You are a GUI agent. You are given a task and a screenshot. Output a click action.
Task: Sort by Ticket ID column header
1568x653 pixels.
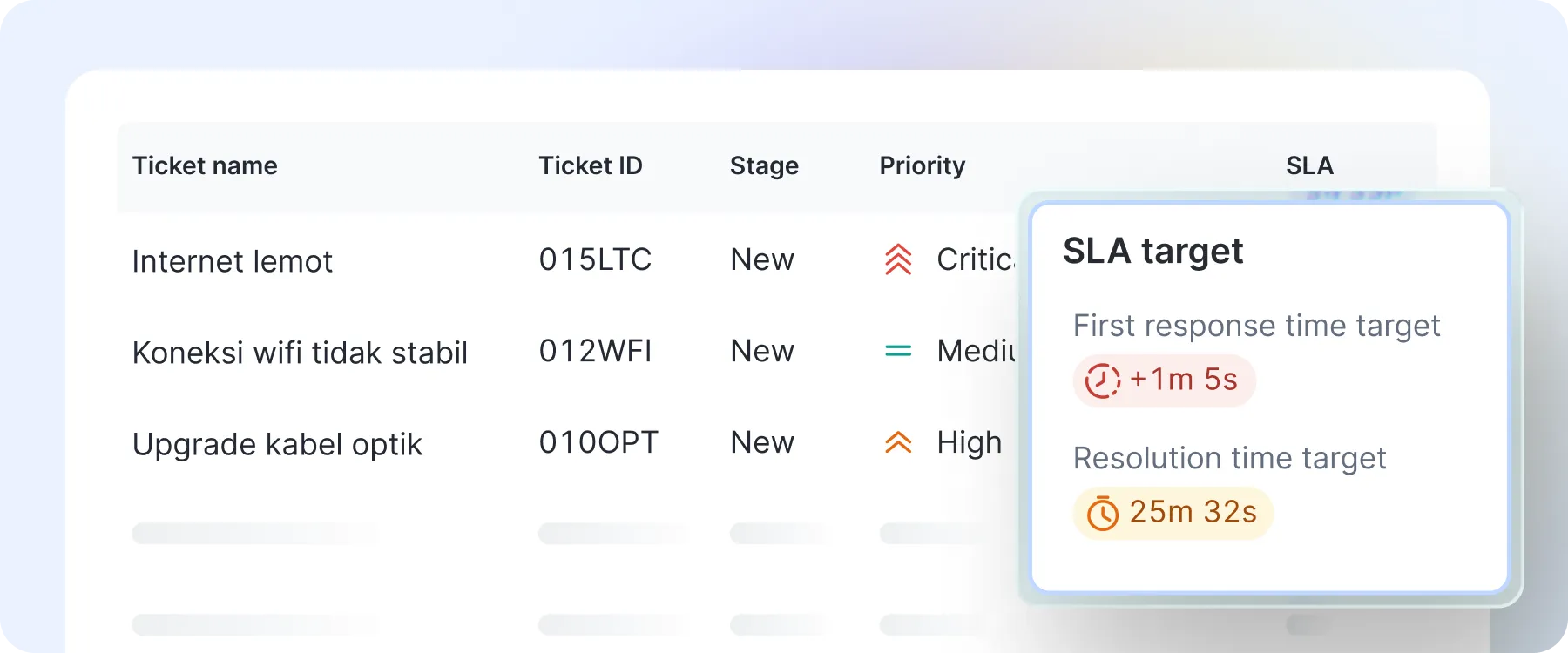coord(591,165)
